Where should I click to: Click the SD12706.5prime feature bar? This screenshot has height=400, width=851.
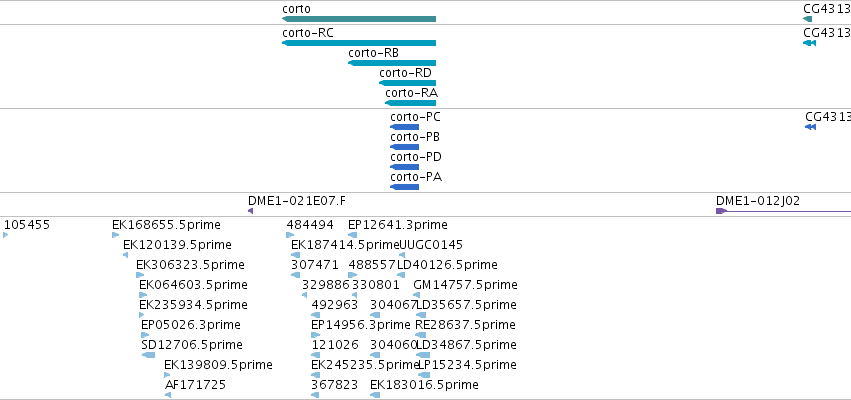pos(148,355)
